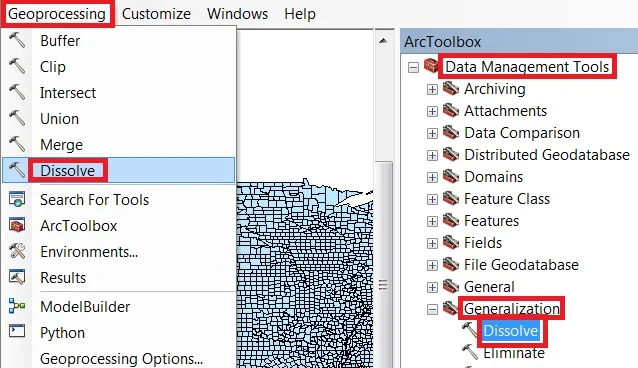Open the Windows menu
The image size is (638, 368).
(237, 14)
